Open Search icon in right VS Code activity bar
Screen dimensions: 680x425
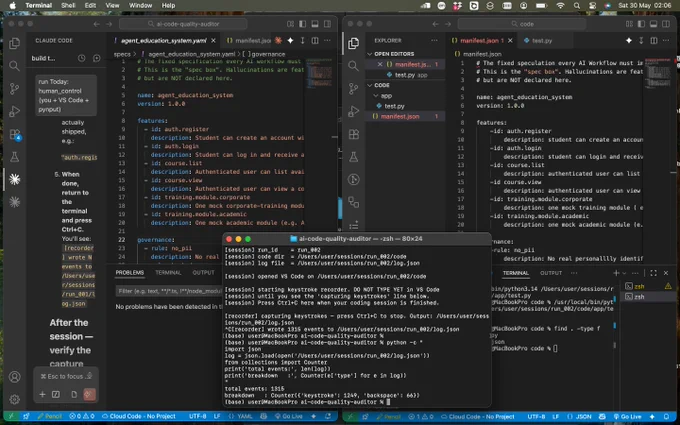353,65
